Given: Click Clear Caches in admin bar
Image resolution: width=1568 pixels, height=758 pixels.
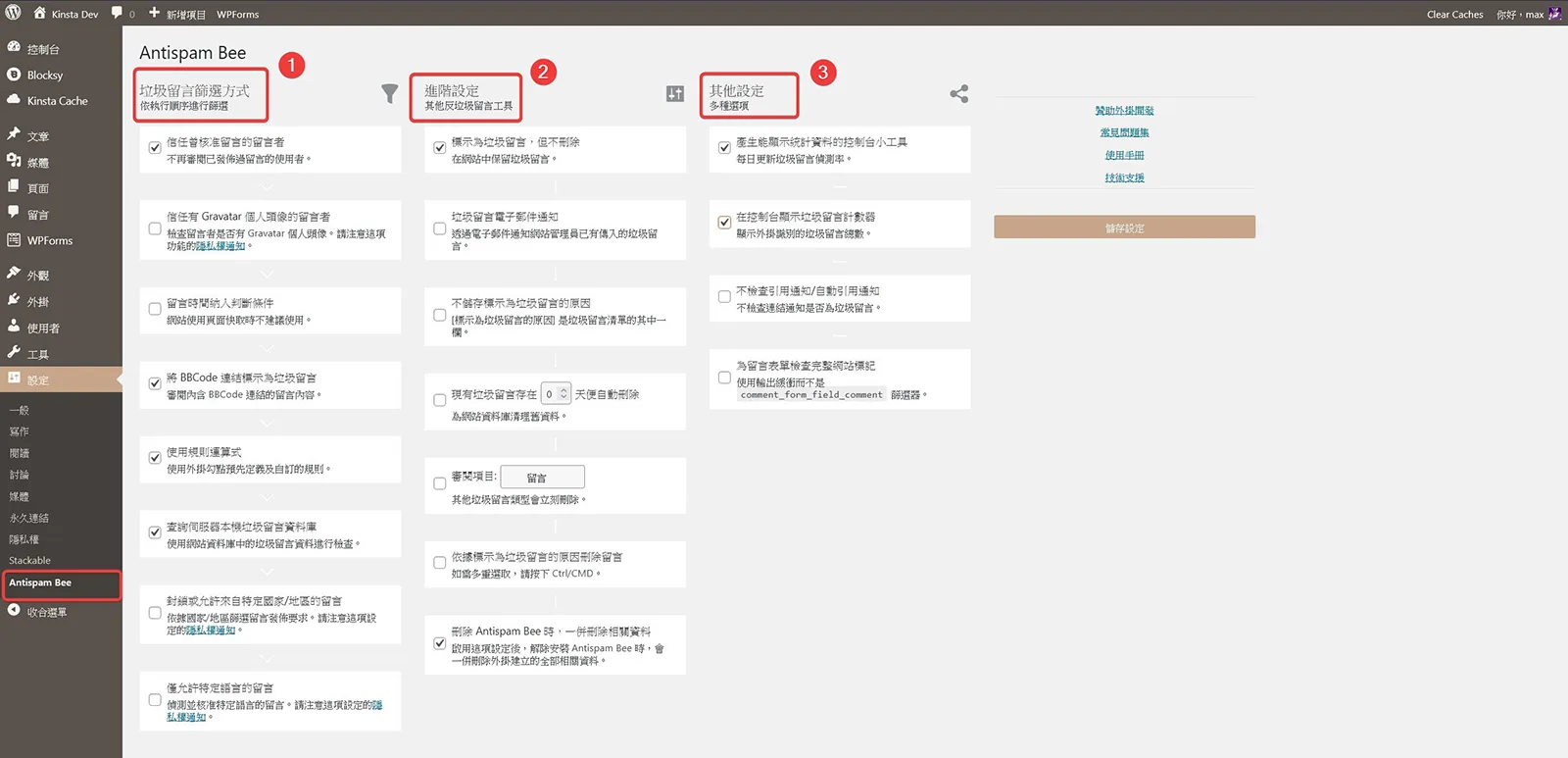Looking at the screenshot, I should point(1454,15).
